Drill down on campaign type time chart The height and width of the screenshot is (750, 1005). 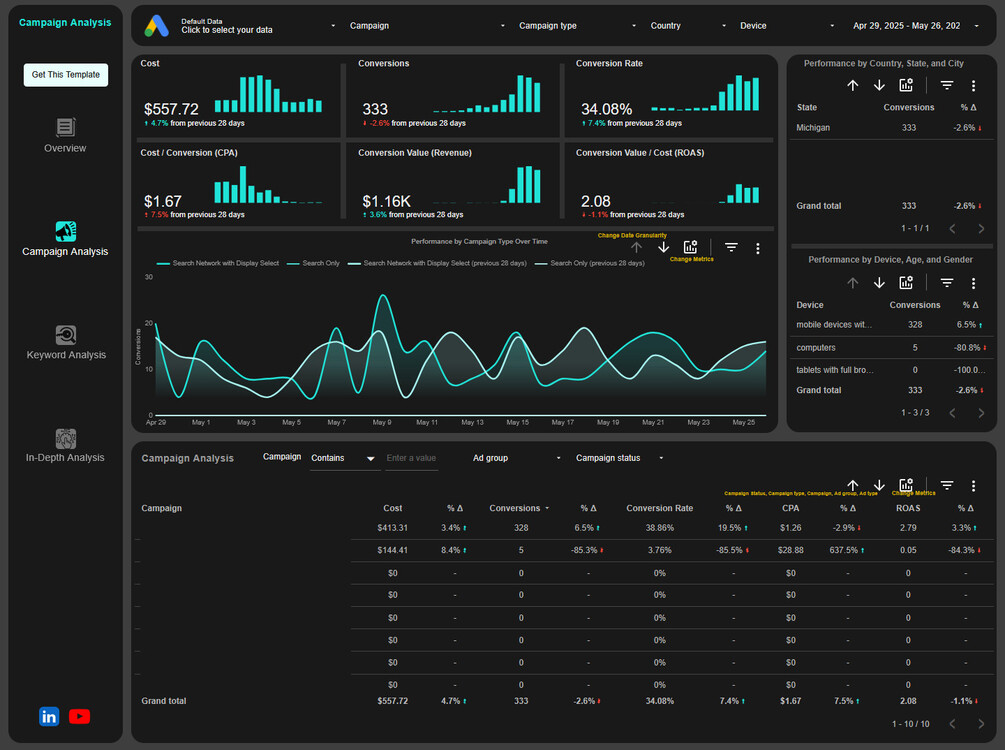click(x=663, y=247)
